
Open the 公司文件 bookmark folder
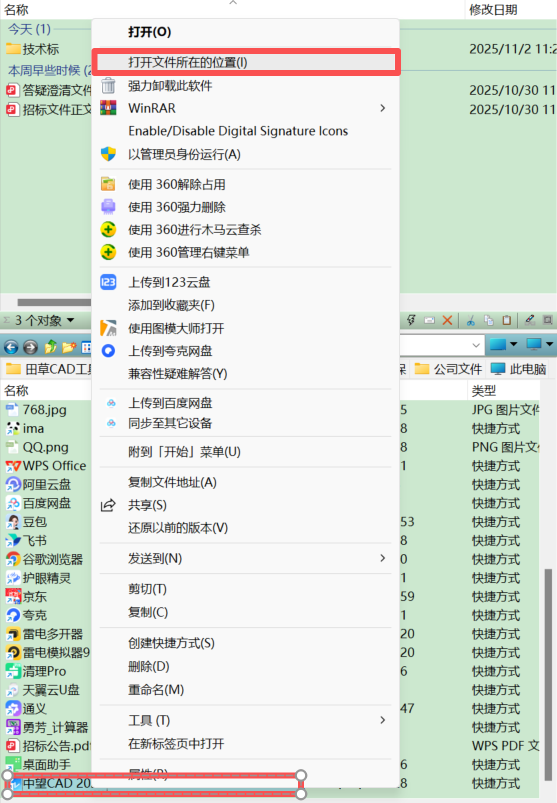pyautogui.click(x=448, y=369)
